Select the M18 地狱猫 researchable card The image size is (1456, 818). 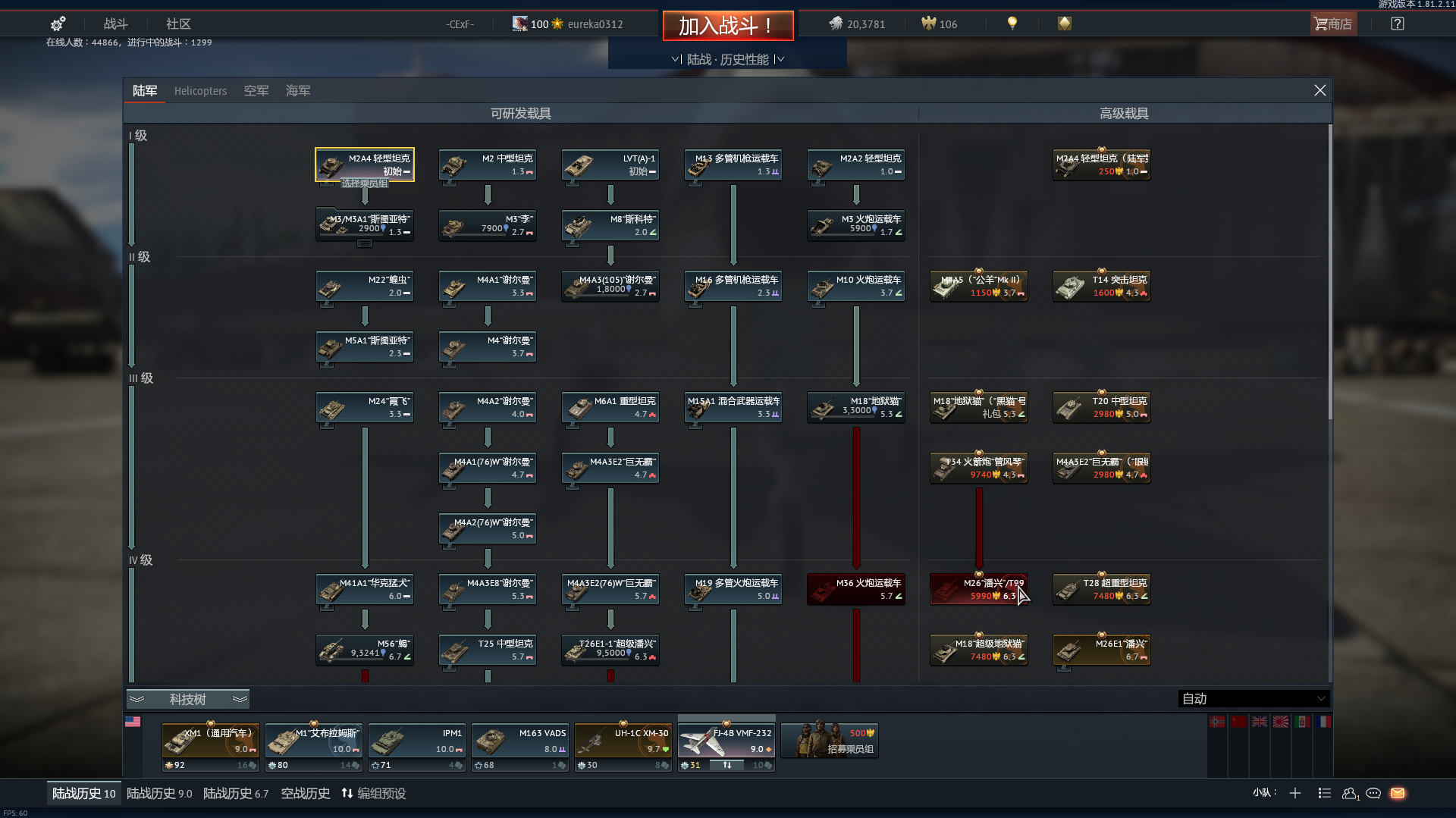pyautogui.click(x=856, y=407)
